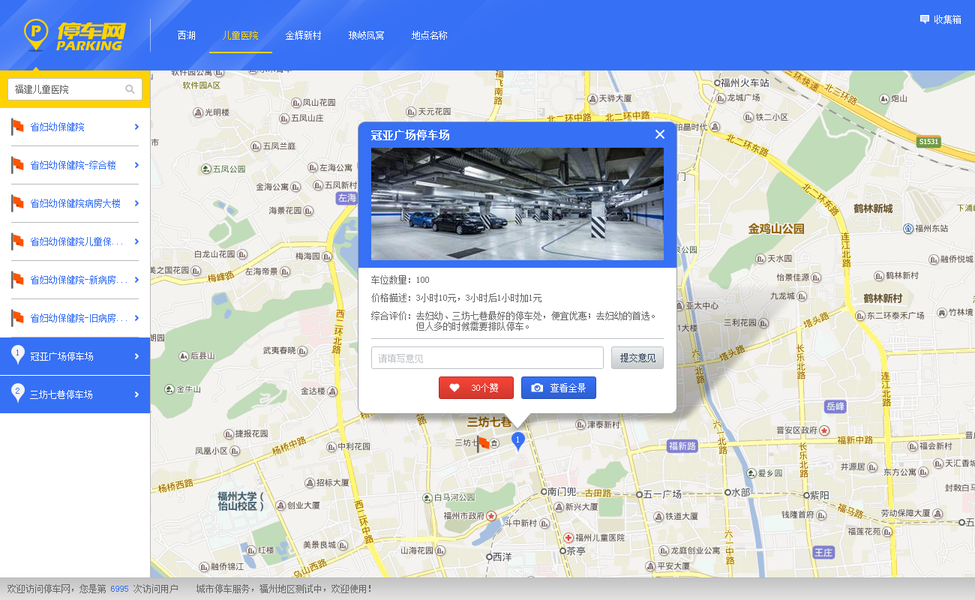Click the camera icon on 查看全景 button
975x600 pixels.
tap(537, 388)
